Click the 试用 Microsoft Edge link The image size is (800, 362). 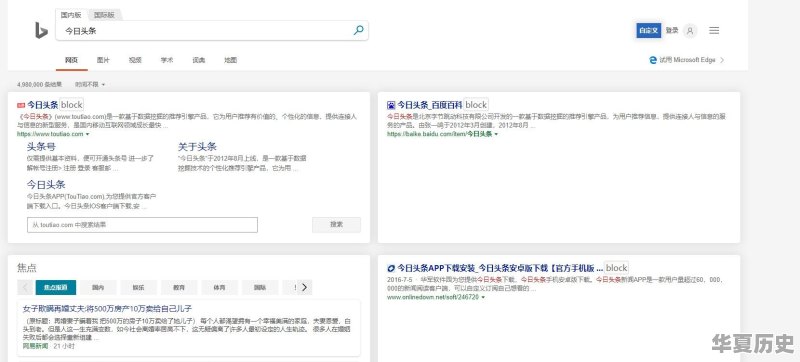[x=687, y=60]
